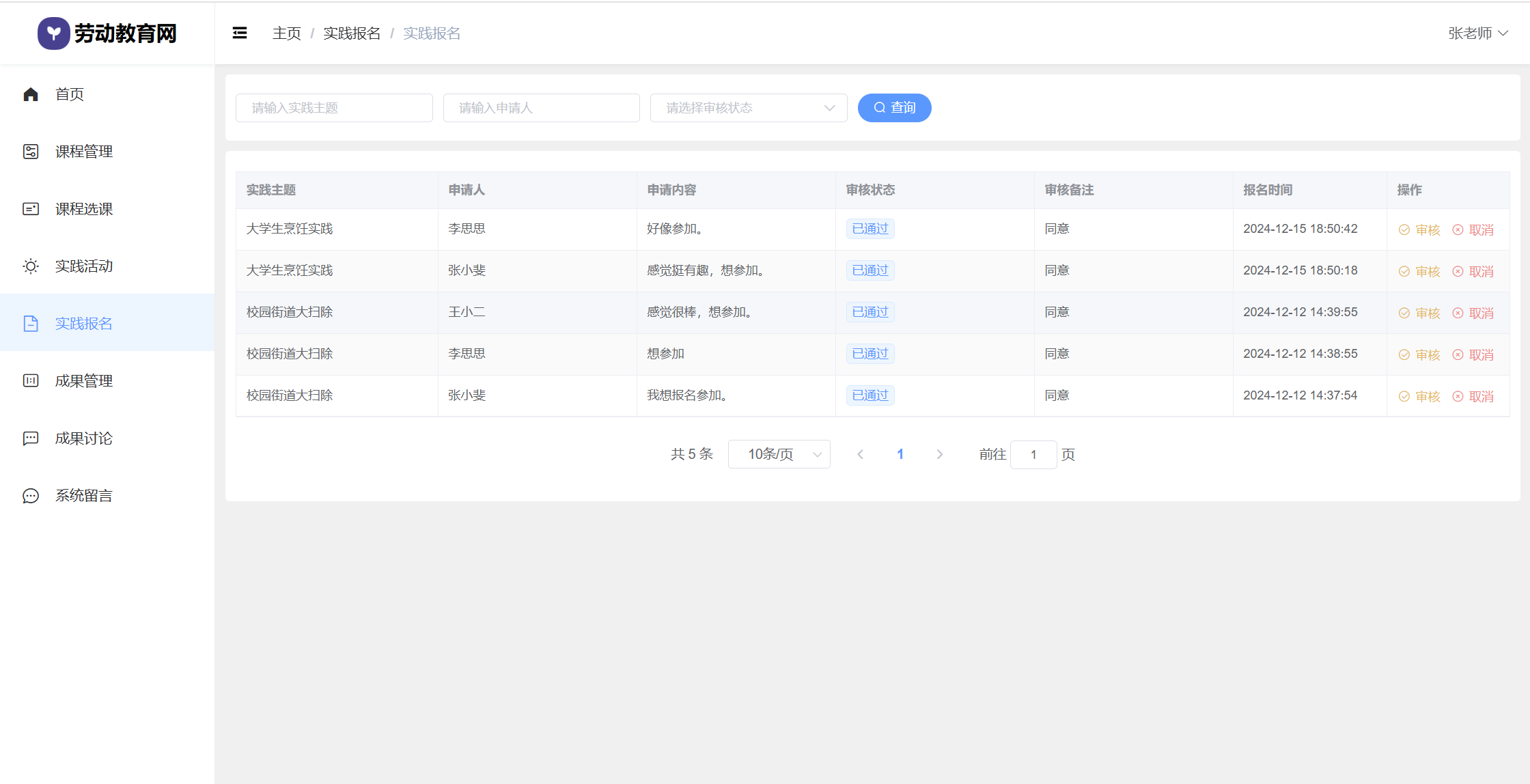Open the 张老师 user menu
Screen dimensions: 1530x784
(1477, 33)
